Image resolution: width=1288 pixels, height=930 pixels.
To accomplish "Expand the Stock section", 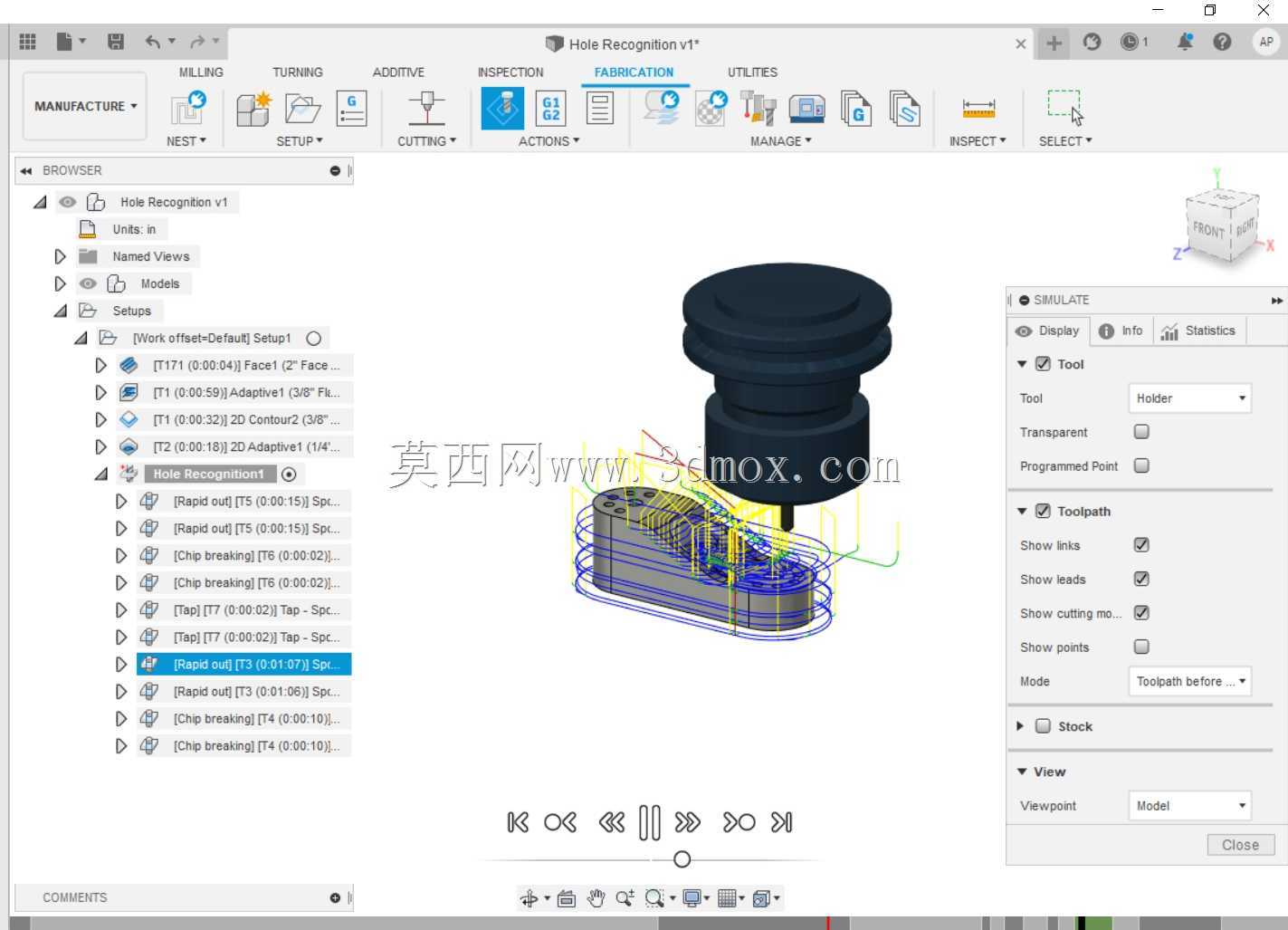I will 1020,726.
